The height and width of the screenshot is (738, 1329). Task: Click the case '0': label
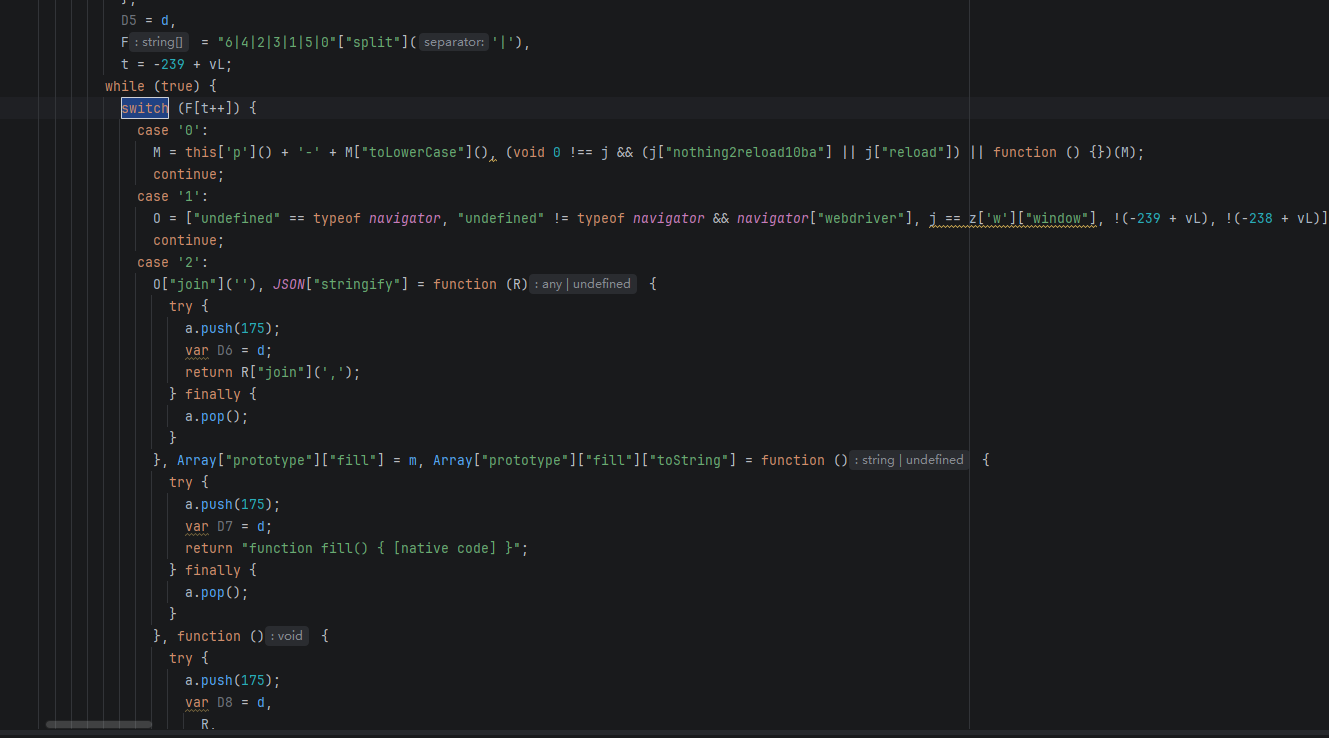[x=173, y=130]
